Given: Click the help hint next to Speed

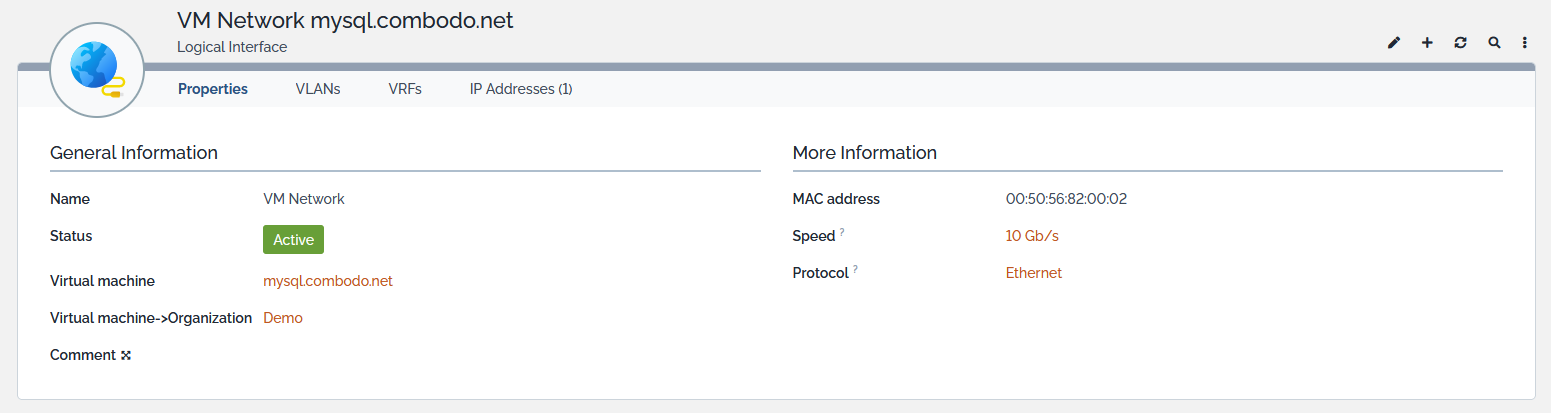Looking at the screenshot, I should 842,232.
